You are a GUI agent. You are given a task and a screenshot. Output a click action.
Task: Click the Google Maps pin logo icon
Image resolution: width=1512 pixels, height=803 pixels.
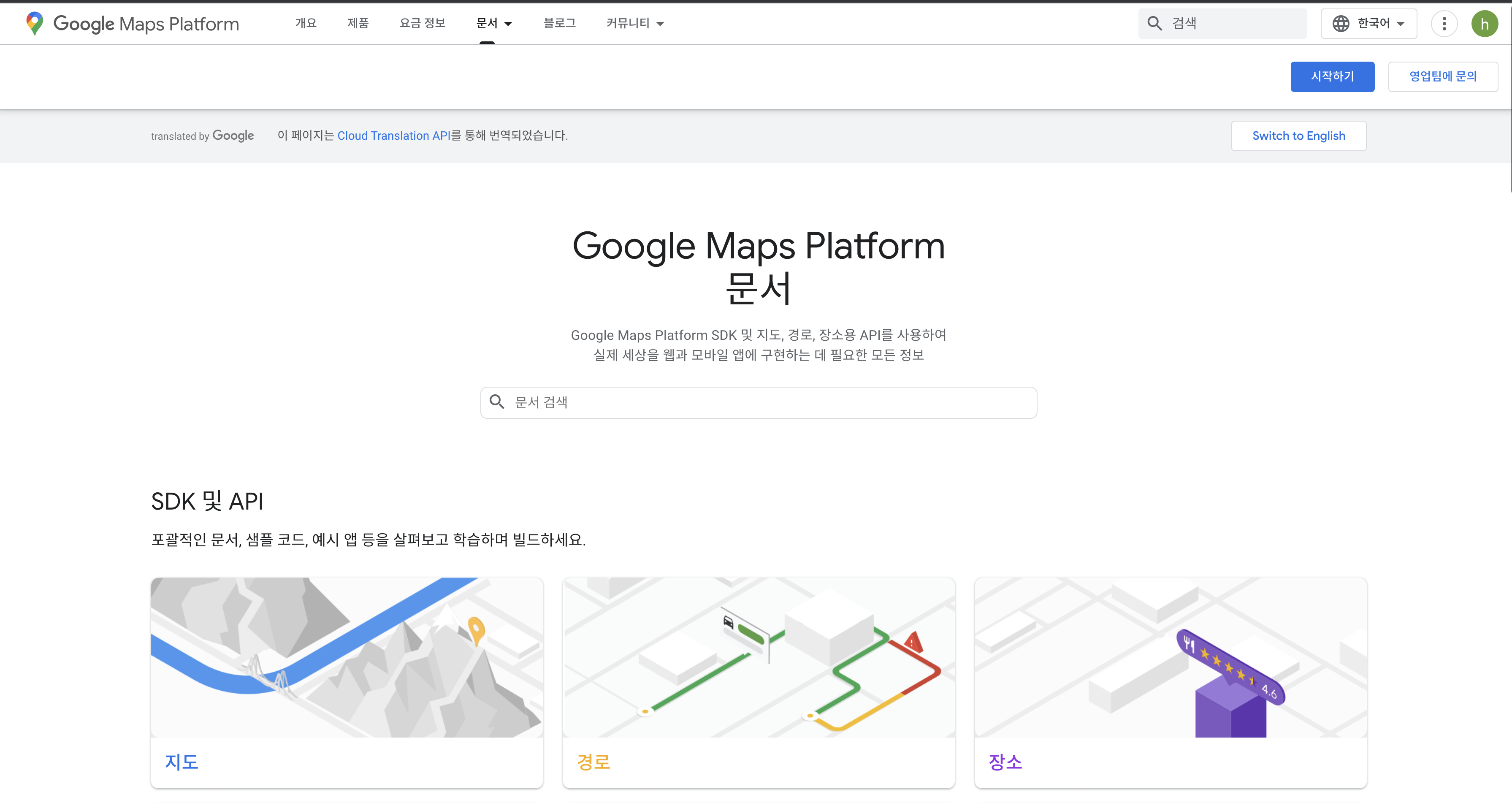(x=35, y=24)
